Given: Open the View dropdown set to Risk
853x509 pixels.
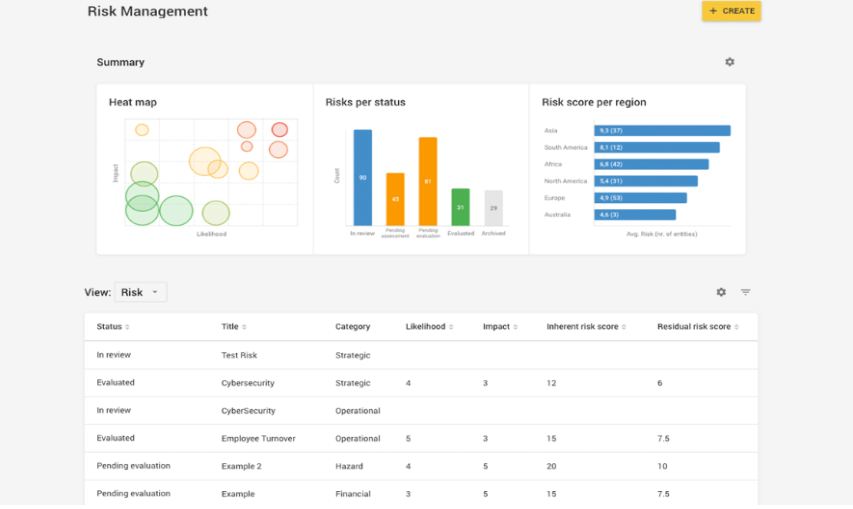Looking at the screenshot, I should click(x=140, y=292).
